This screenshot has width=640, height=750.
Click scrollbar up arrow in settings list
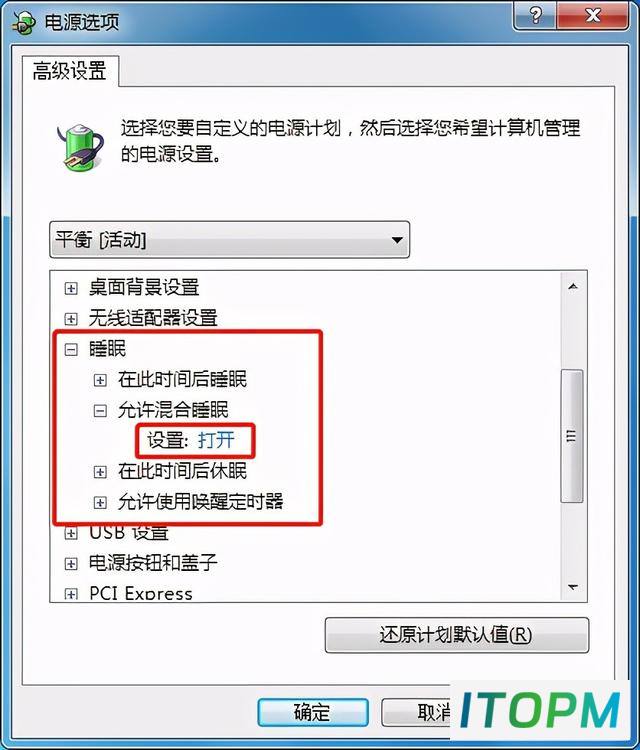(573, 287)
